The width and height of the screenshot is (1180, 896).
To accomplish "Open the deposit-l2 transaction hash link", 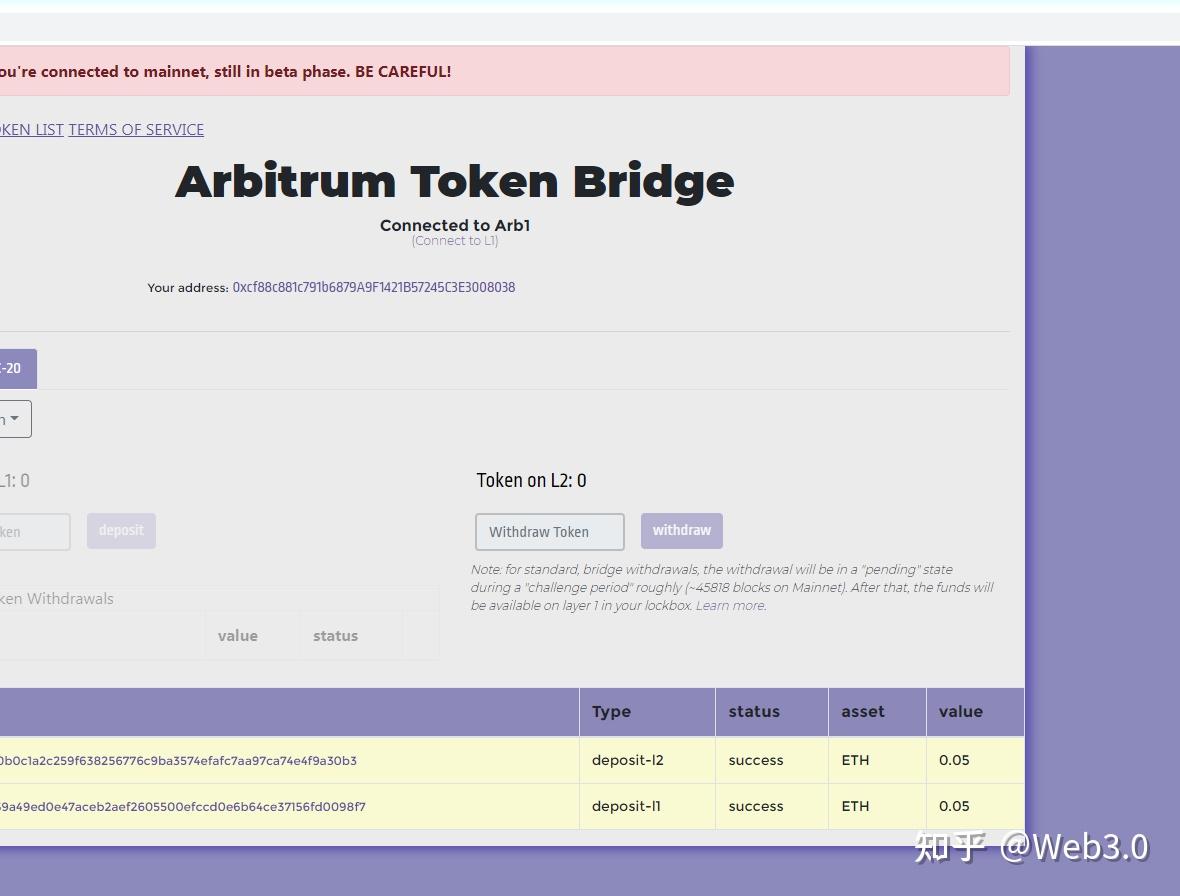I will point(180,760).
